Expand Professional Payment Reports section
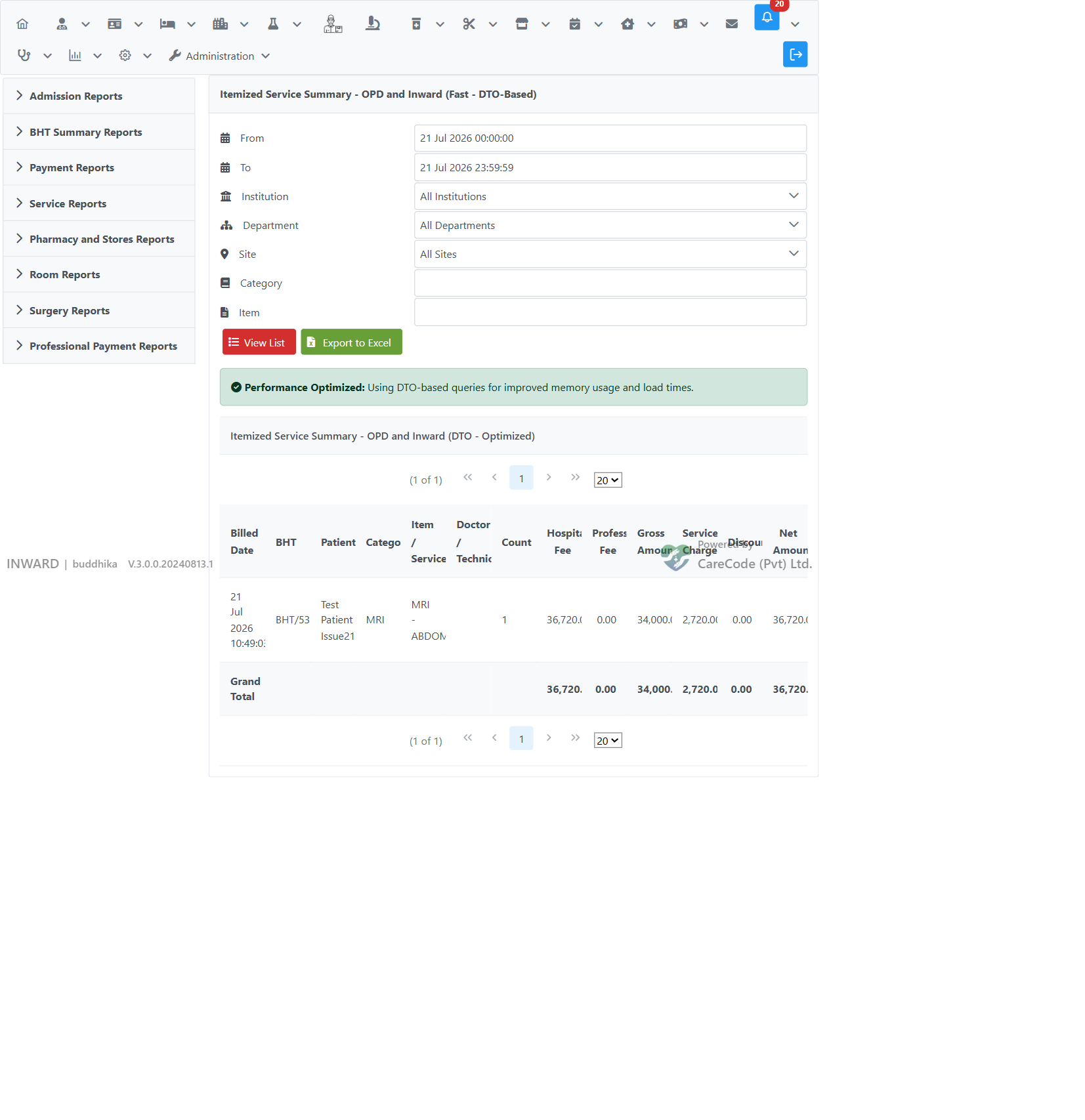This screenshot has height=1120, width=1085. pos(99,346)
